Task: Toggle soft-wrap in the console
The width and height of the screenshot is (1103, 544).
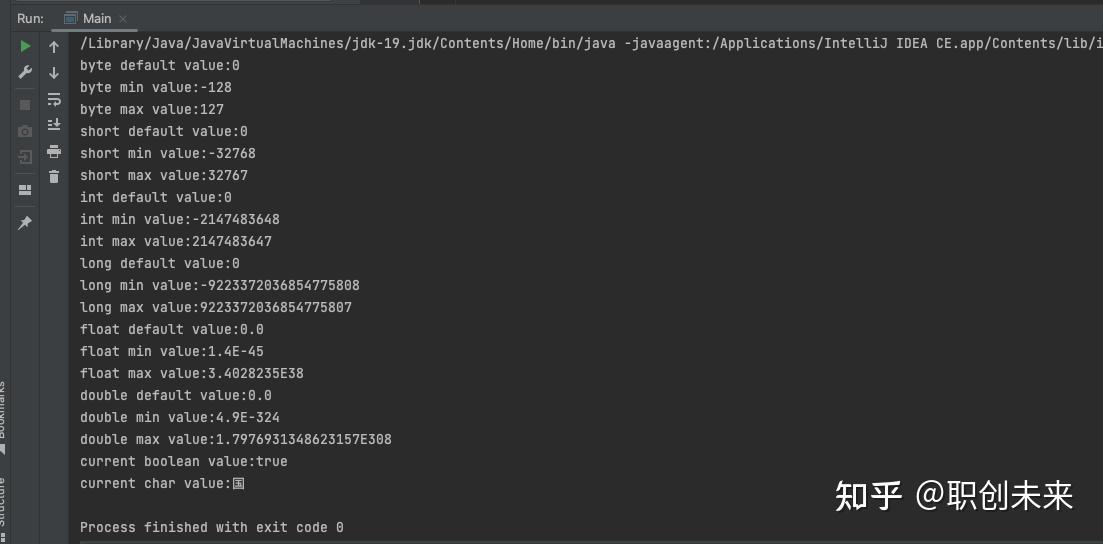Action: (54, 99)
